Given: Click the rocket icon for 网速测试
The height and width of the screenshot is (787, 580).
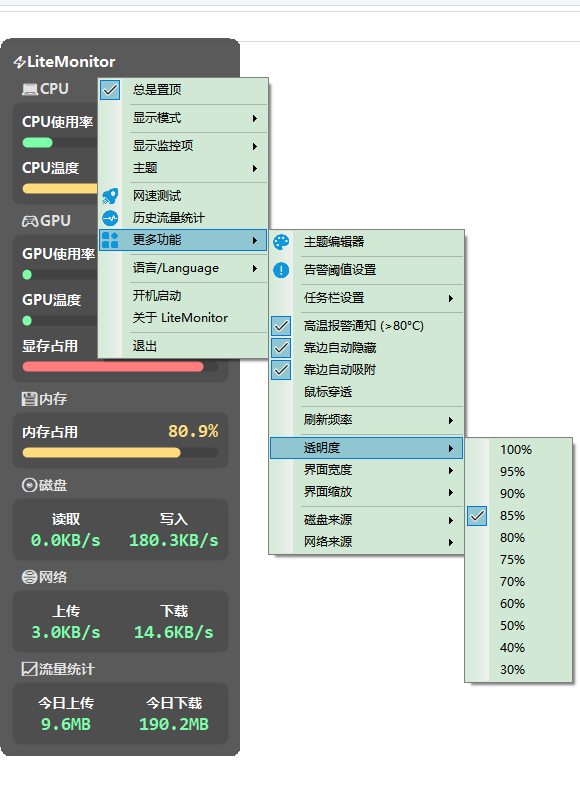Looking at the screenshot, I should click(x=110, y=196).
